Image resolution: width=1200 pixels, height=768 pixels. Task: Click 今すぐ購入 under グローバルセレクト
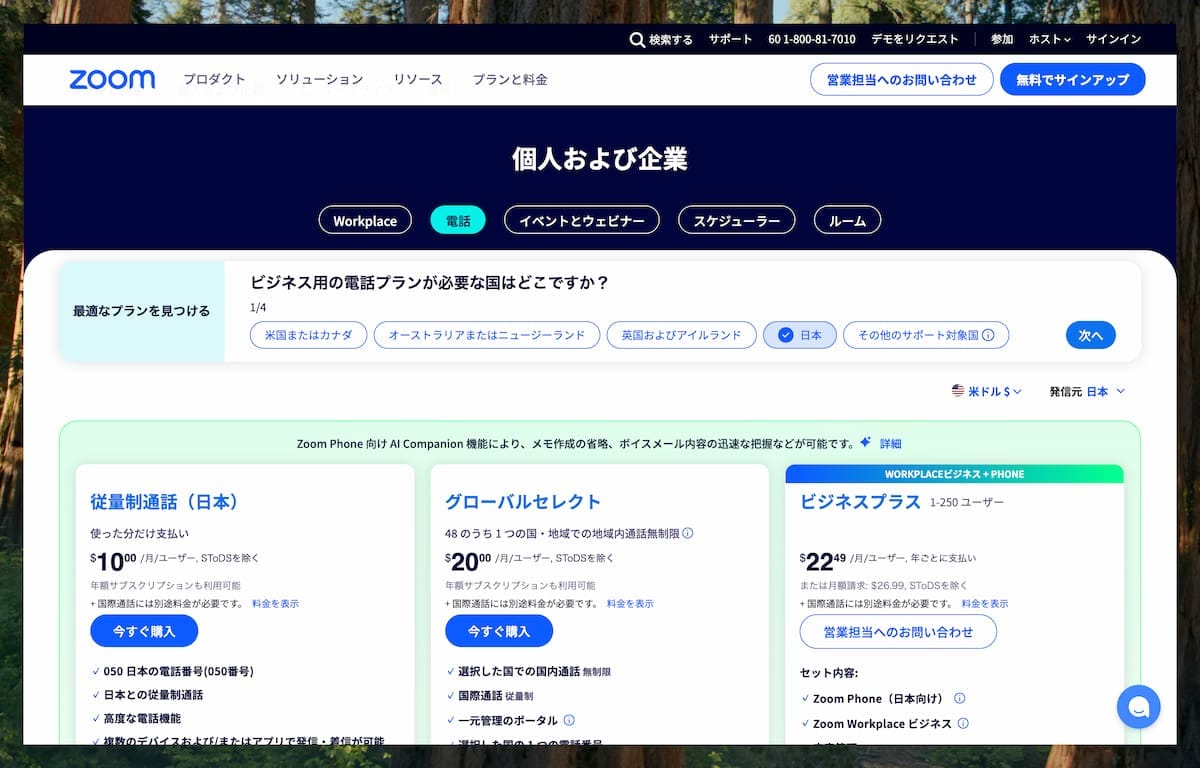[499, 631]
